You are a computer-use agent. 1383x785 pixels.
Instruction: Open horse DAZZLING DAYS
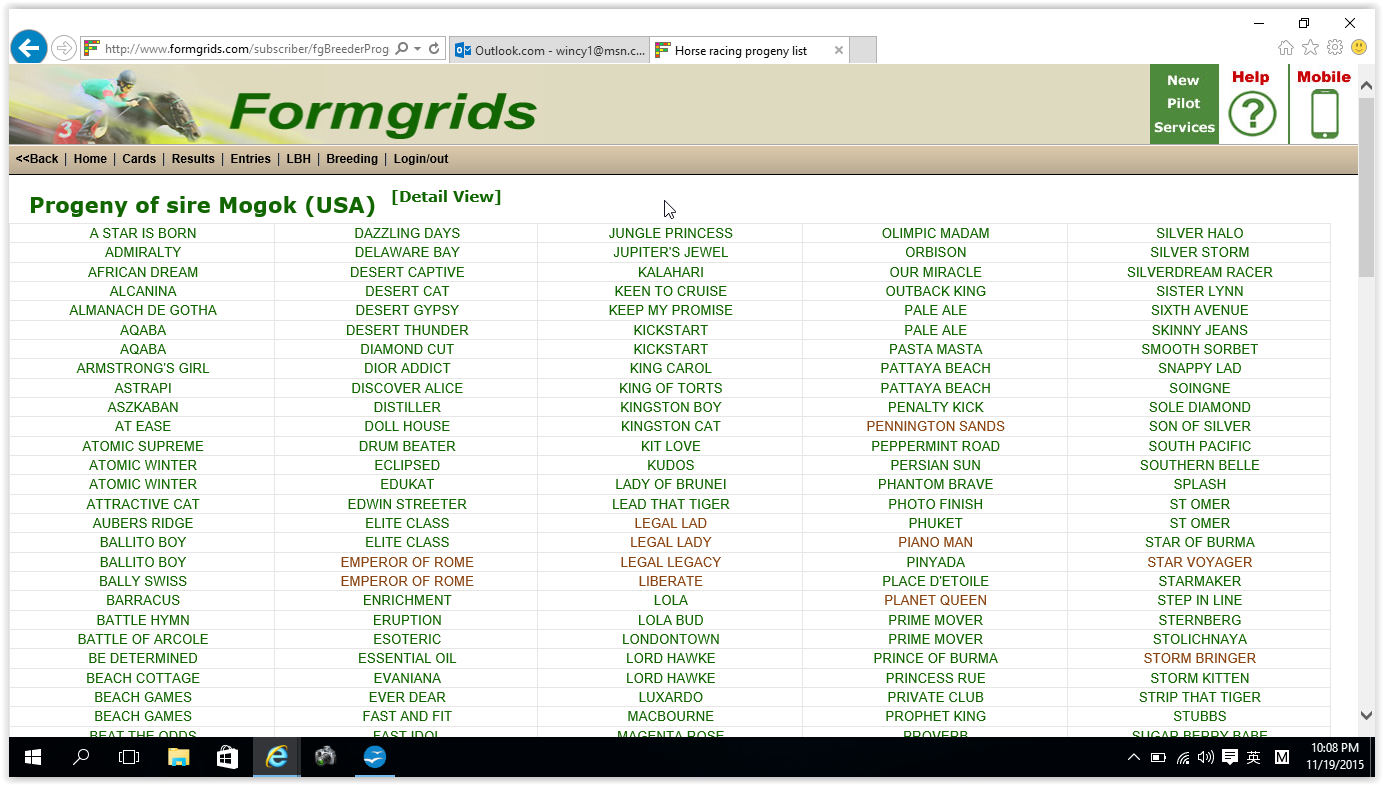point(407,233)
